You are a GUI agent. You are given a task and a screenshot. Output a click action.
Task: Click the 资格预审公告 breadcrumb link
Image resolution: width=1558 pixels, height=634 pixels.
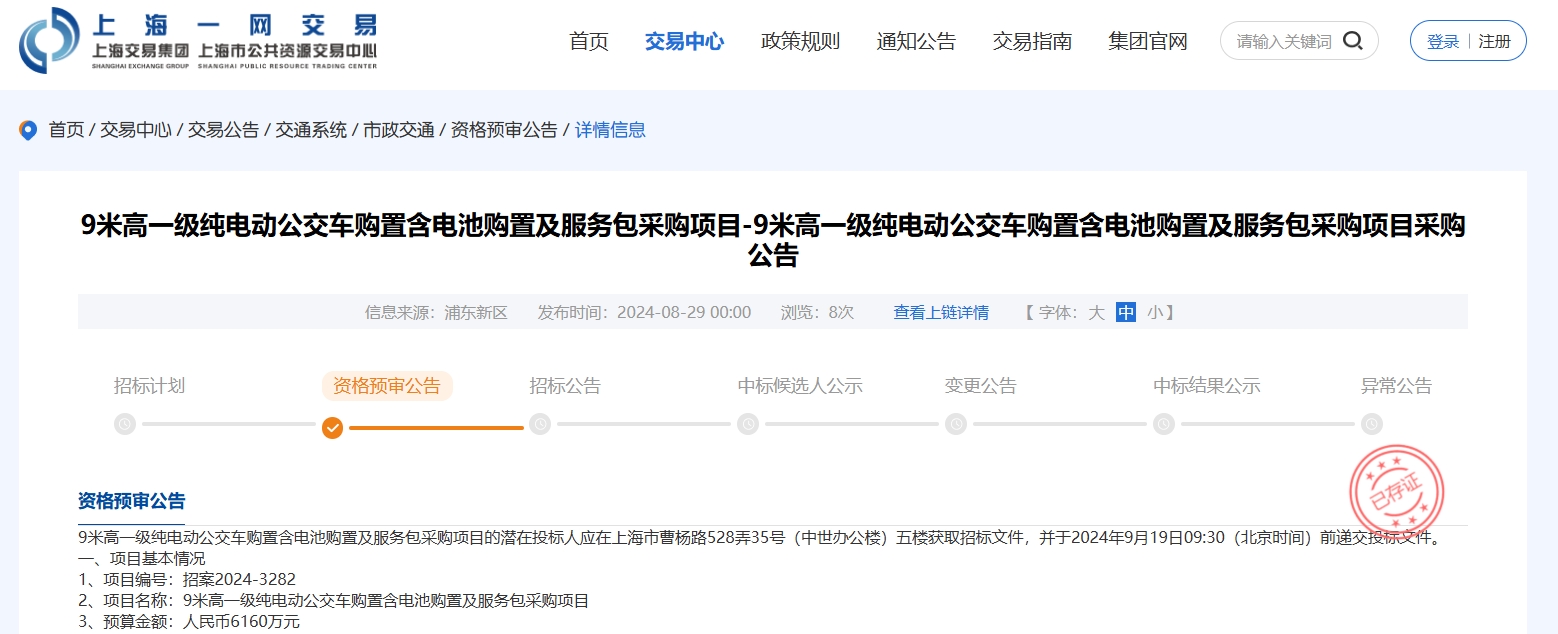504,130
